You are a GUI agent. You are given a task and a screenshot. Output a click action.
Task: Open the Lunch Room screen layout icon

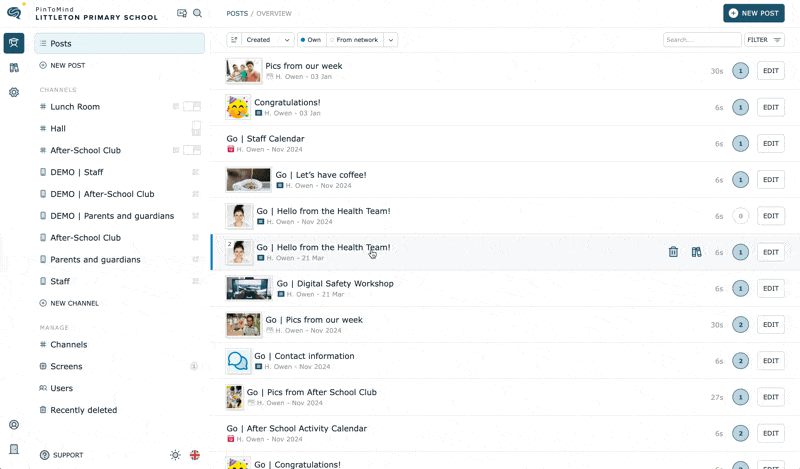pyautogui.click(x=192, y=106)
